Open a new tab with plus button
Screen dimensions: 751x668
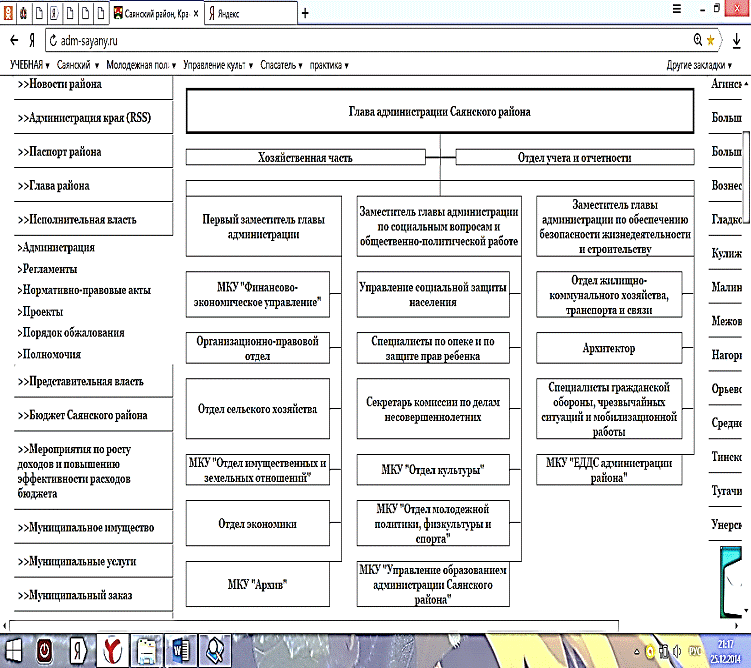(x=305, y=13)
